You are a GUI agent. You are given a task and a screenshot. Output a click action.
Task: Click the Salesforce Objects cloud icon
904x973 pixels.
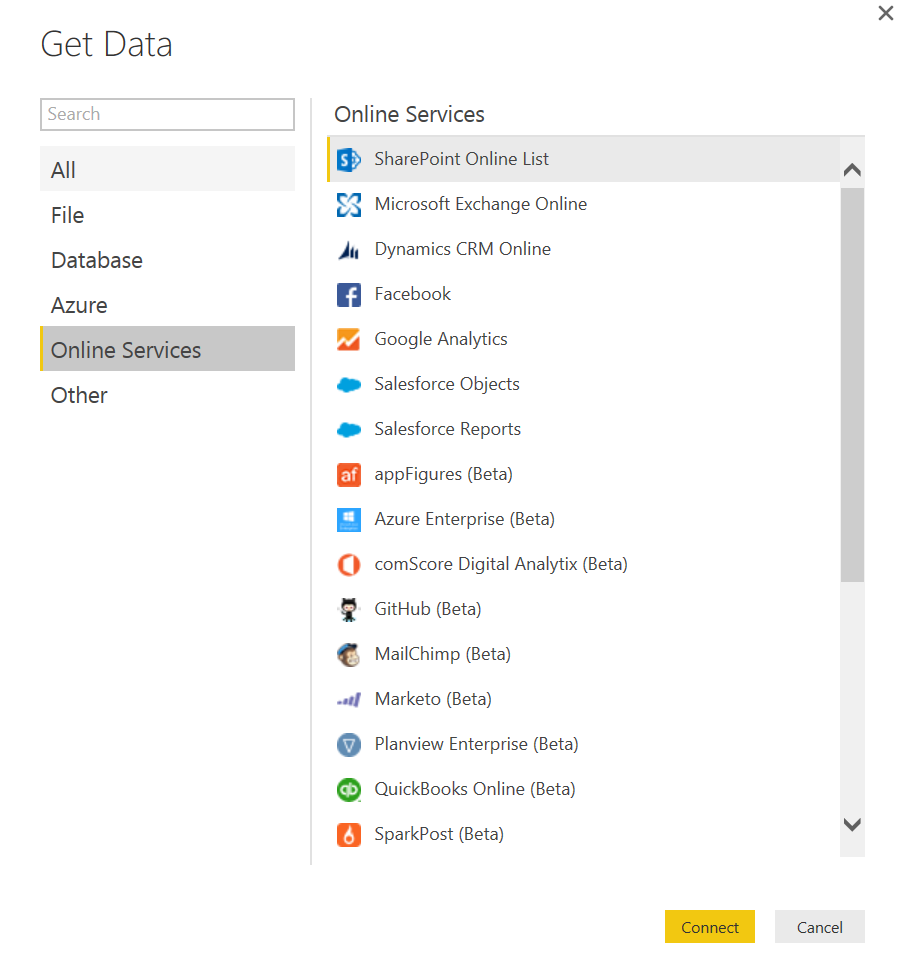[349, 385]
